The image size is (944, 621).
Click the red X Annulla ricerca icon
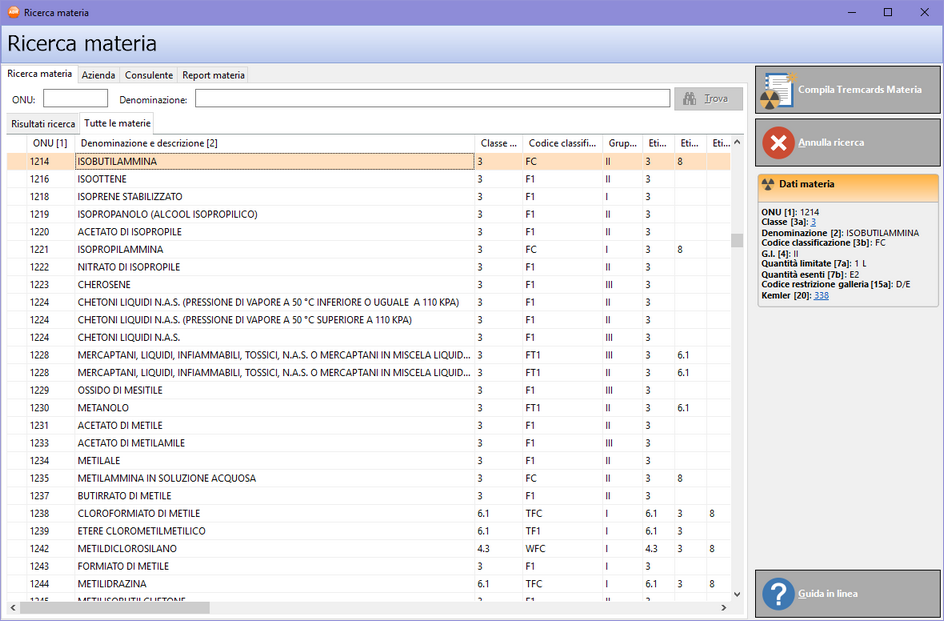(778, 143)
